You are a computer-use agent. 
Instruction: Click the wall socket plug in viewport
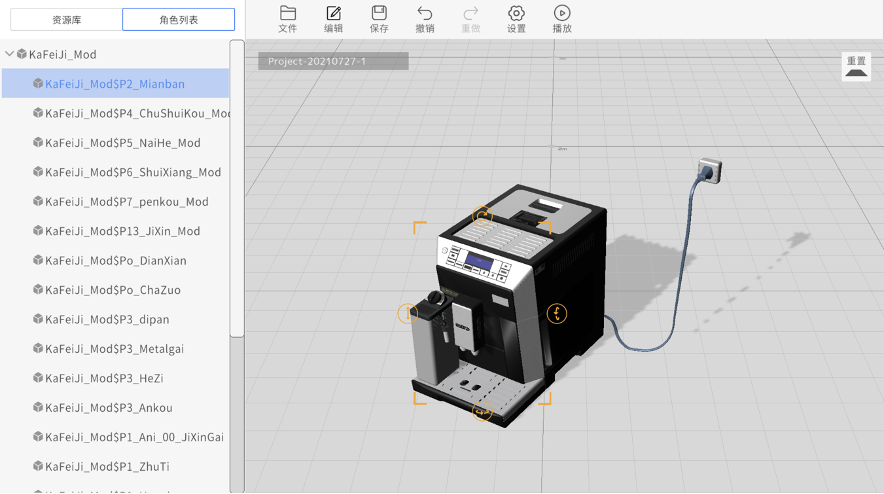(x=709, y=171)
